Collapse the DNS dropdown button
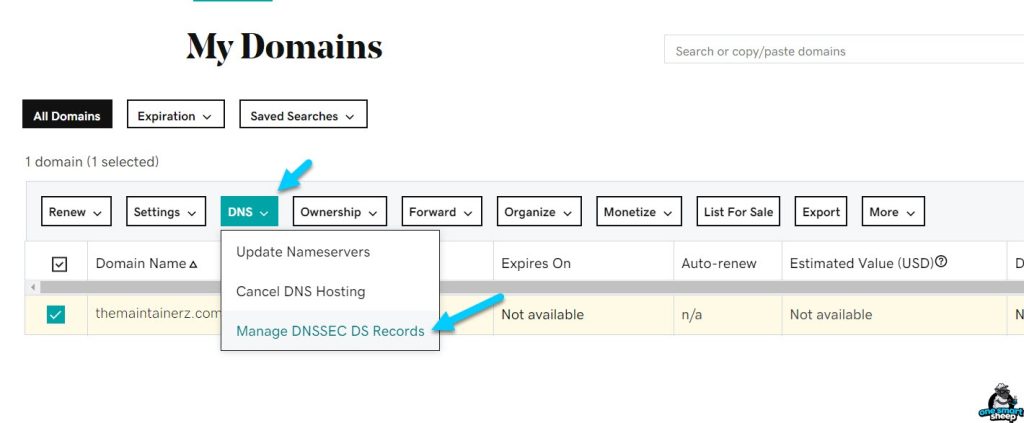Image resolution: width=1024 pixels, height=423 pixels. point(249,212)
